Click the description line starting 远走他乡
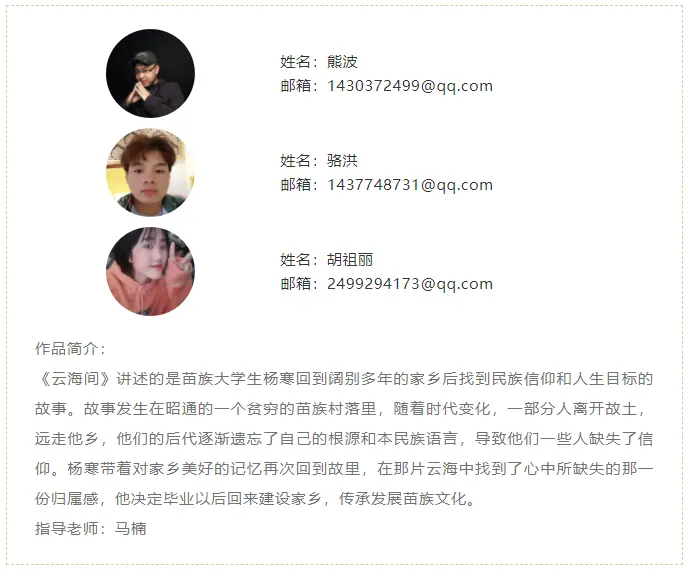The height and width of the screenshot is (574, 690). point(344,439)
